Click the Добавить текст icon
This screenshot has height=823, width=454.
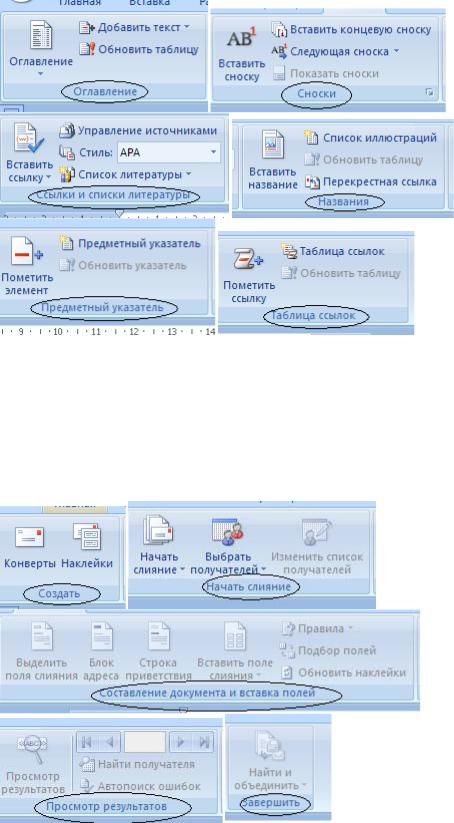coord(86,27)
